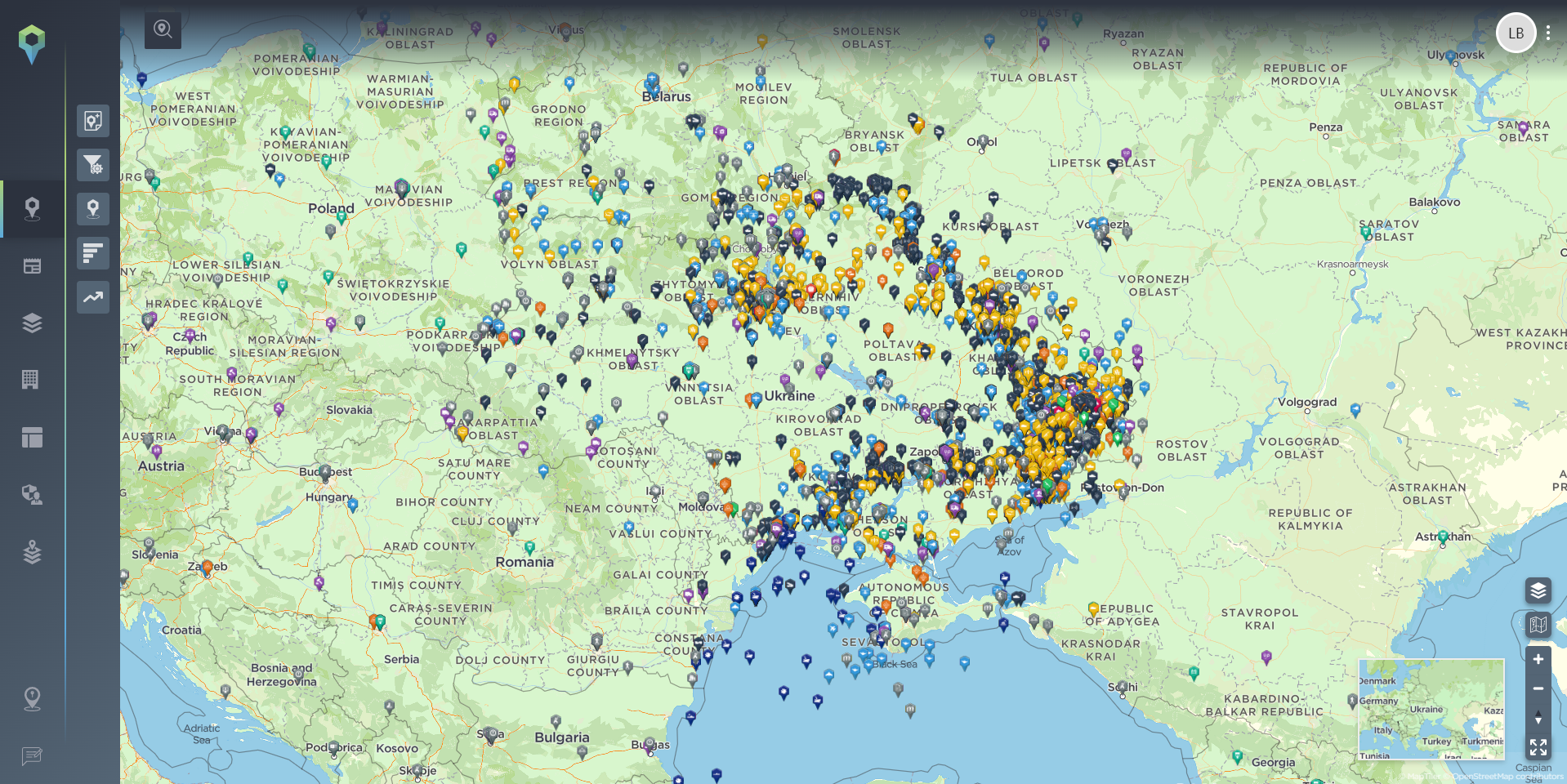Click the blue marker at Ulyanovsk
1567x784 pixels.
(1453, 56)
